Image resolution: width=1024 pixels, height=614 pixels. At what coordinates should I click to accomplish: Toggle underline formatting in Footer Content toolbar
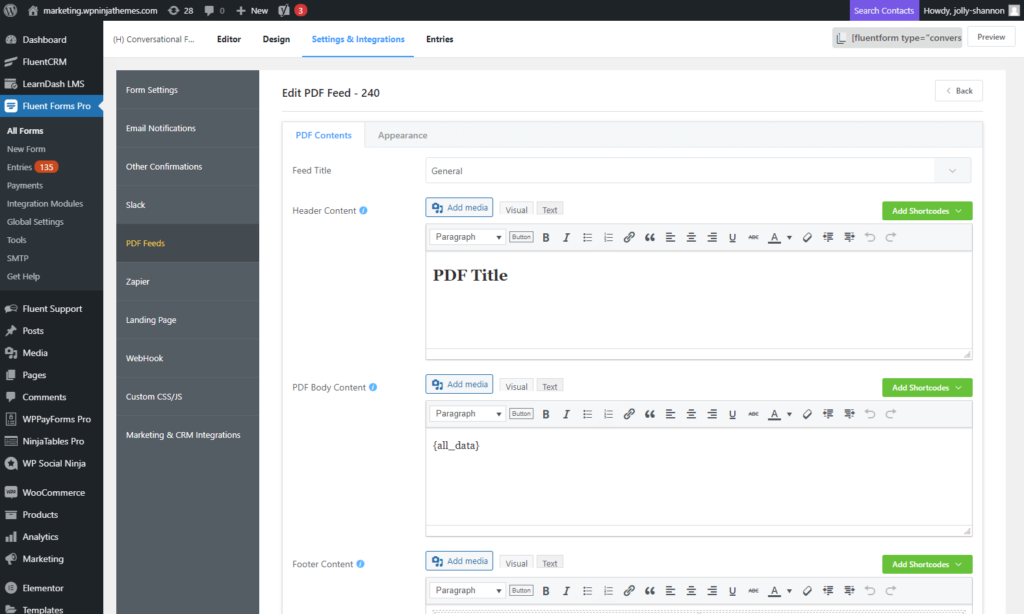coord(732,590)
